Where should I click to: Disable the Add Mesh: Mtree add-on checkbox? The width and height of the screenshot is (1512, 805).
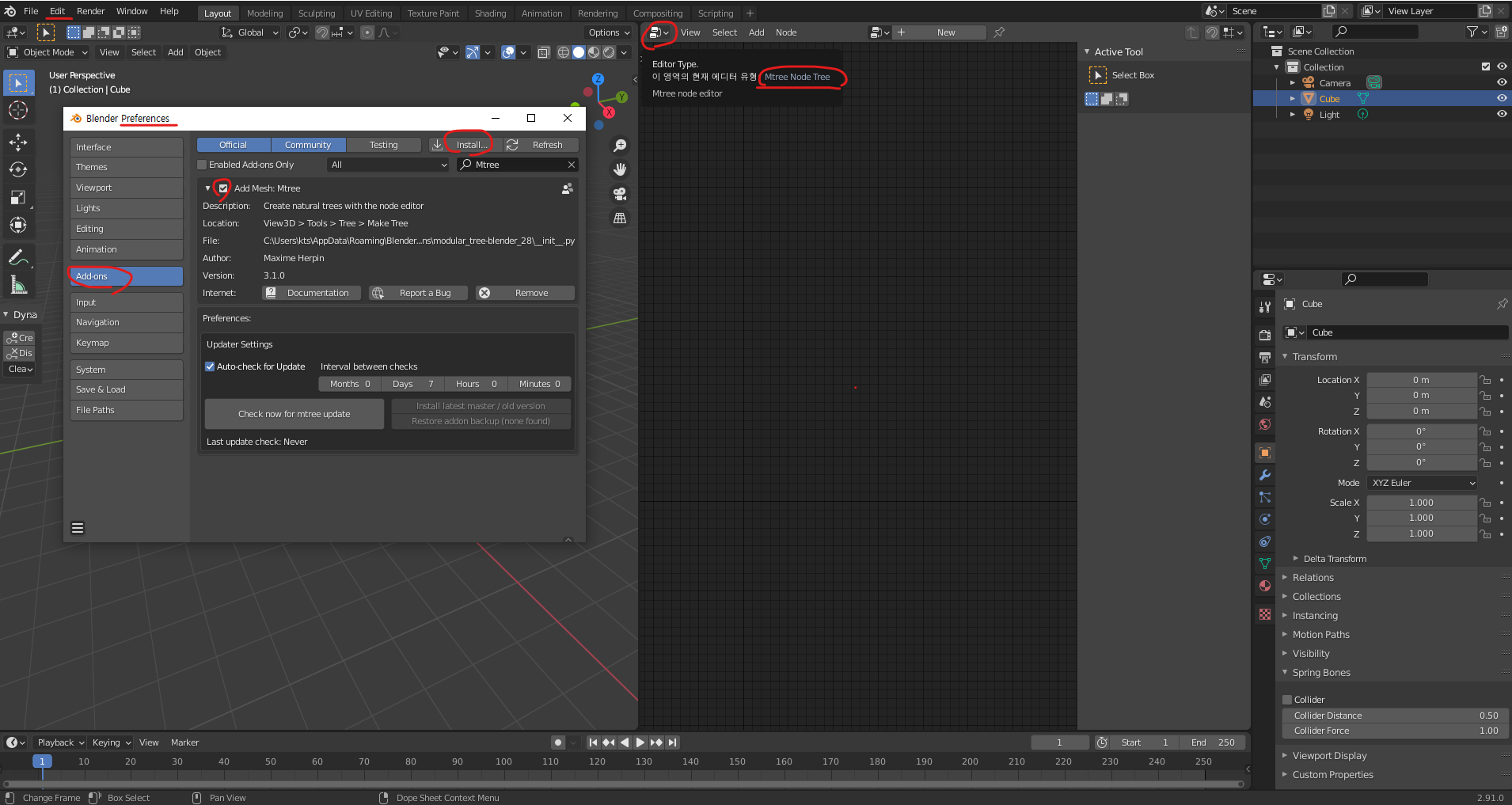(x=223, y=188)
